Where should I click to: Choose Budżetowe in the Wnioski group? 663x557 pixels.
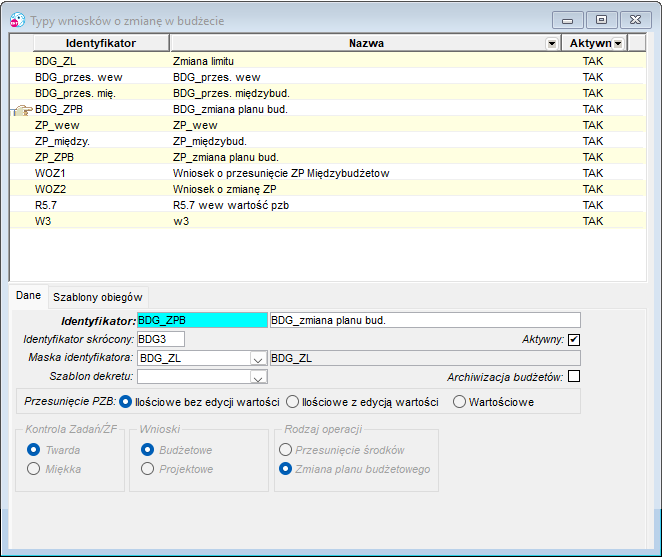[147, 450]
